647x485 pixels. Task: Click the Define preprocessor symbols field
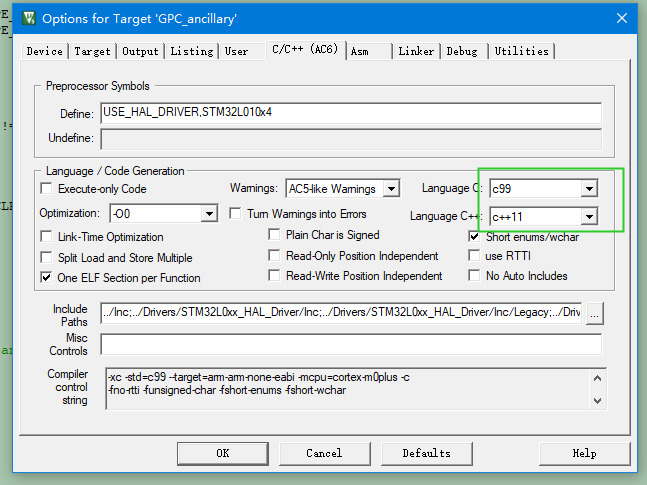tap(351, 113)
